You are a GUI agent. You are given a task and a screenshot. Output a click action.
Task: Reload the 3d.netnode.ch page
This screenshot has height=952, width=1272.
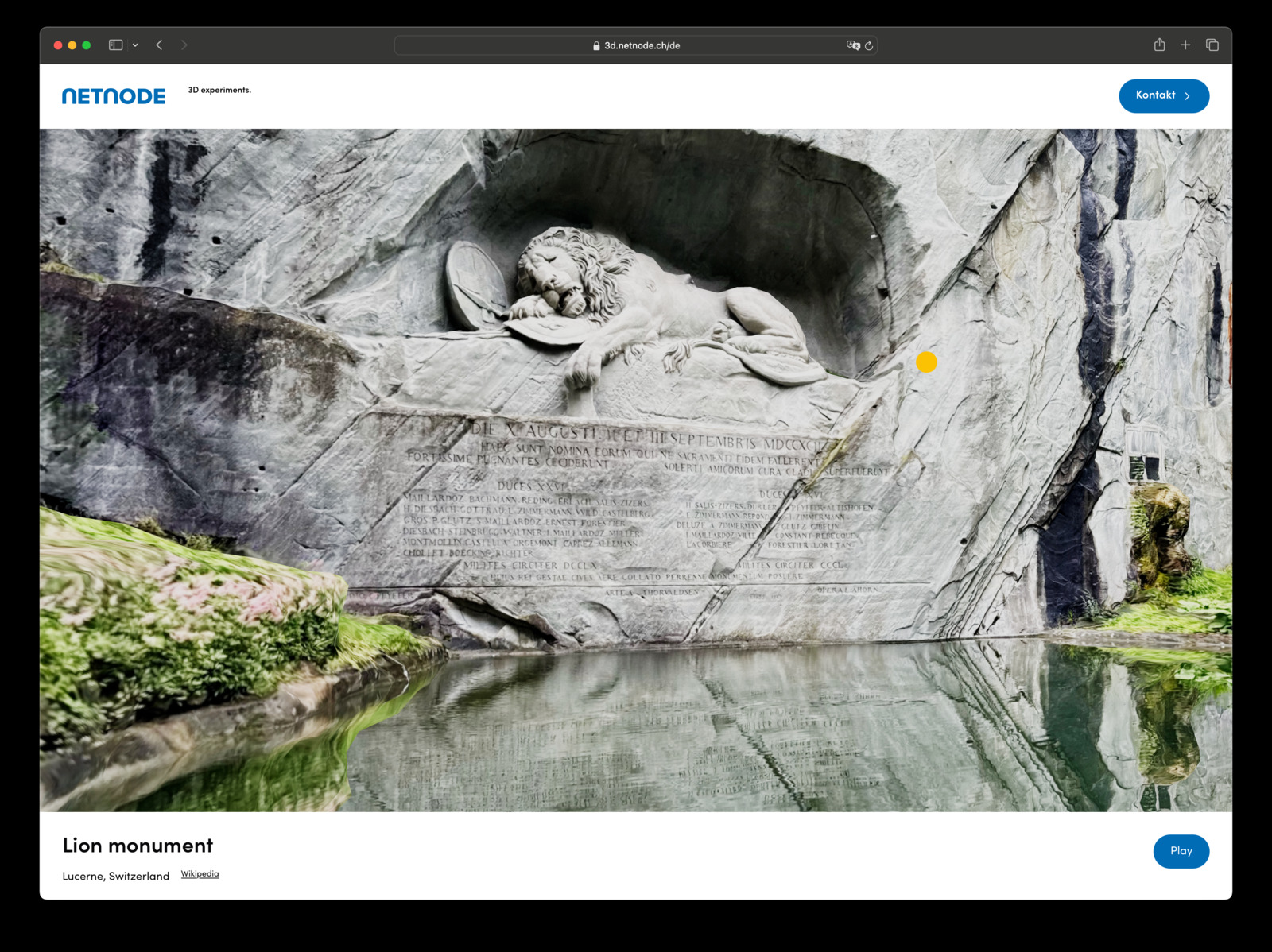[868, 45]
